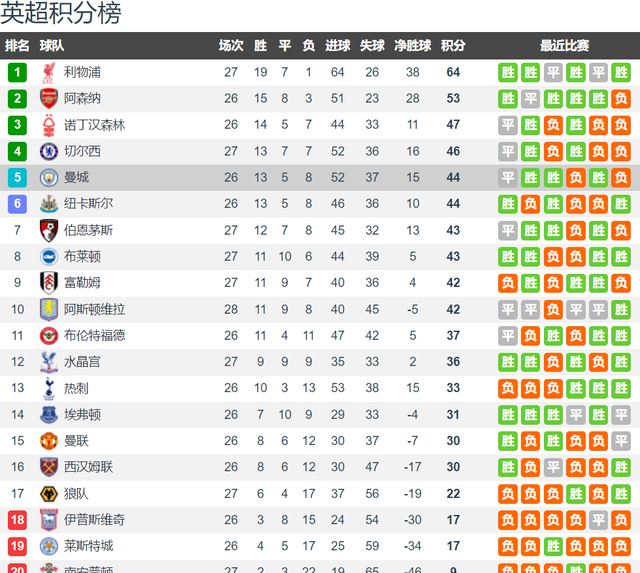Click the Manchester United (曼联) crest icon
The image size is (640, 573).
pos(49,441)
